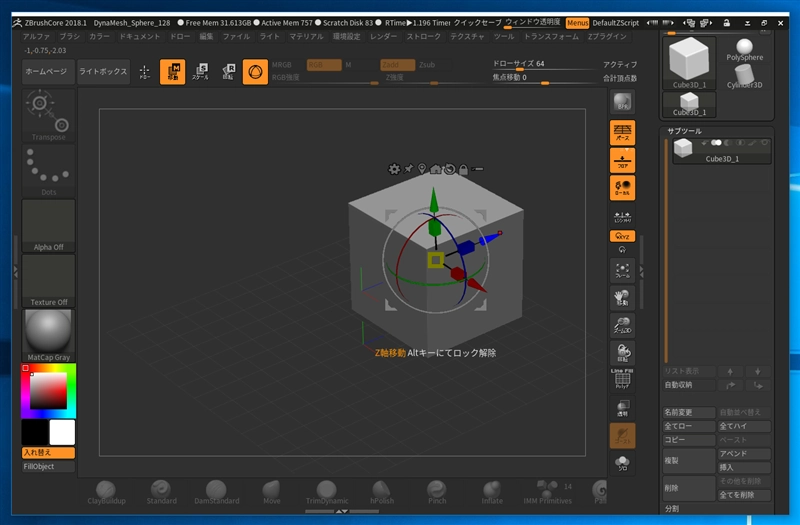Image resolution: width=800 pixels, height=525 pixels.
Task: Click the 複製 duplicate button
Action: 689,461
